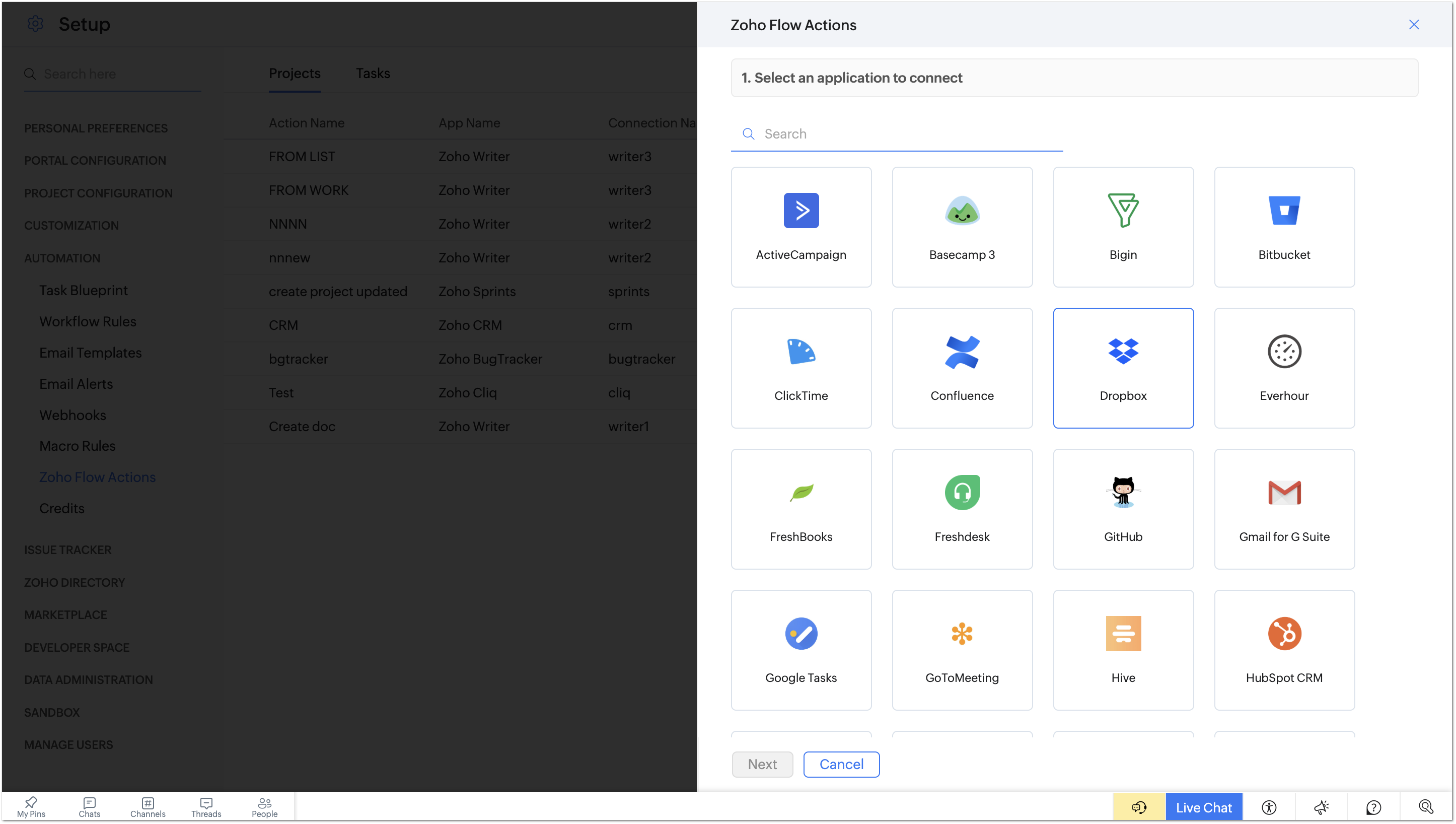Pick the Confluence application tile
This screenshot has width=1456, height=824.
pos(962,368)
